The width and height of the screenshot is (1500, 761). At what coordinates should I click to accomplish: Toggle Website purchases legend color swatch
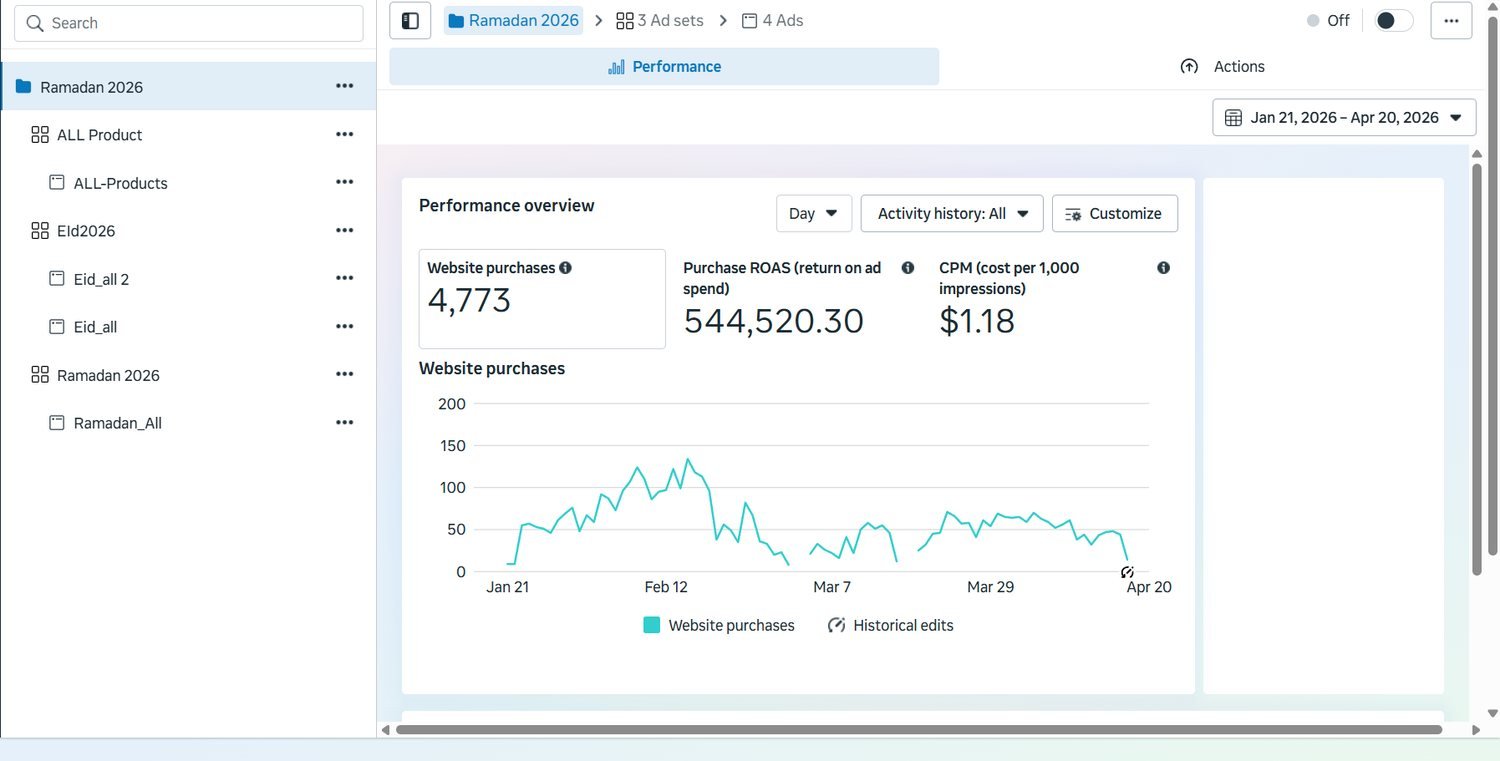pos(652,625)
